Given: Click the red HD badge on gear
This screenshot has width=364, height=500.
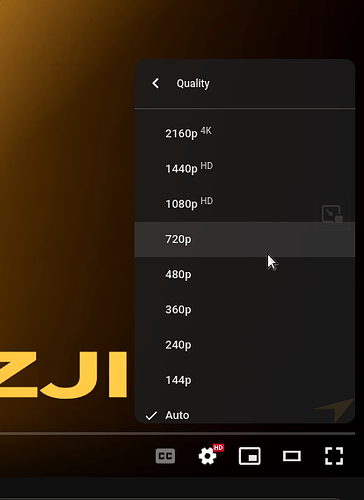Looking at the screenshot, I should point(218,448).
